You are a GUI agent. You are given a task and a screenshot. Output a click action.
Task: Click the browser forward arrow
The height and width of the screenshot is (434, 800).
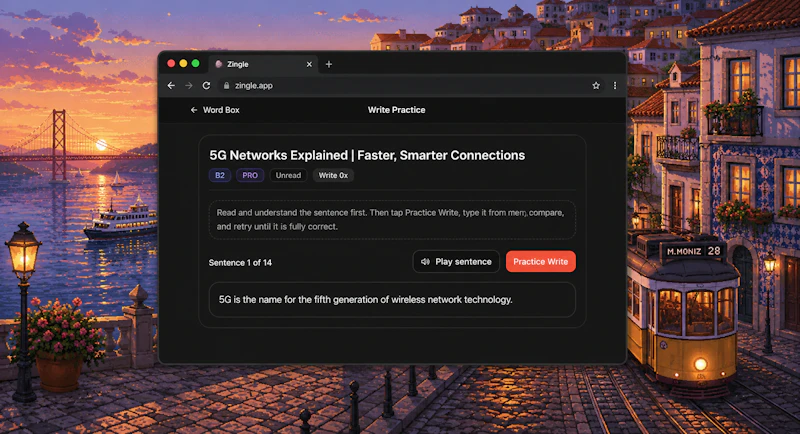tap(189, 86)
